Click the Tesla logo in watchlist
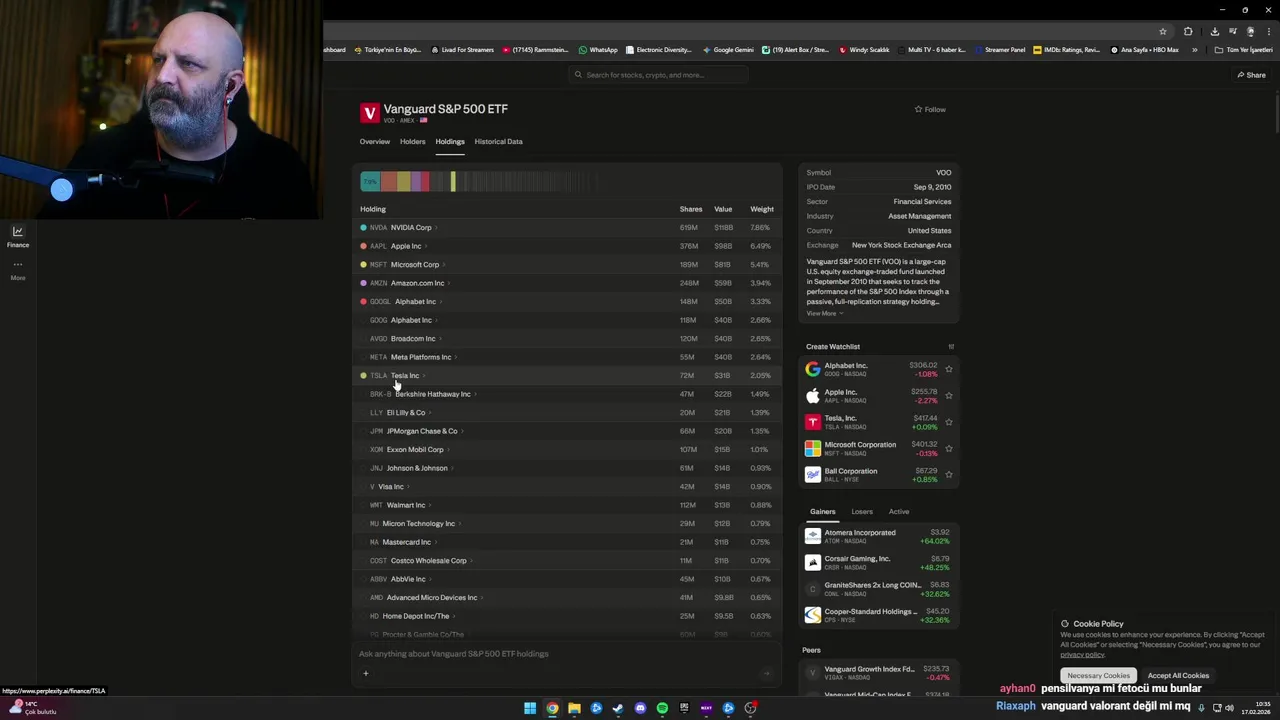1280x720 pixels. pos(813,422)
